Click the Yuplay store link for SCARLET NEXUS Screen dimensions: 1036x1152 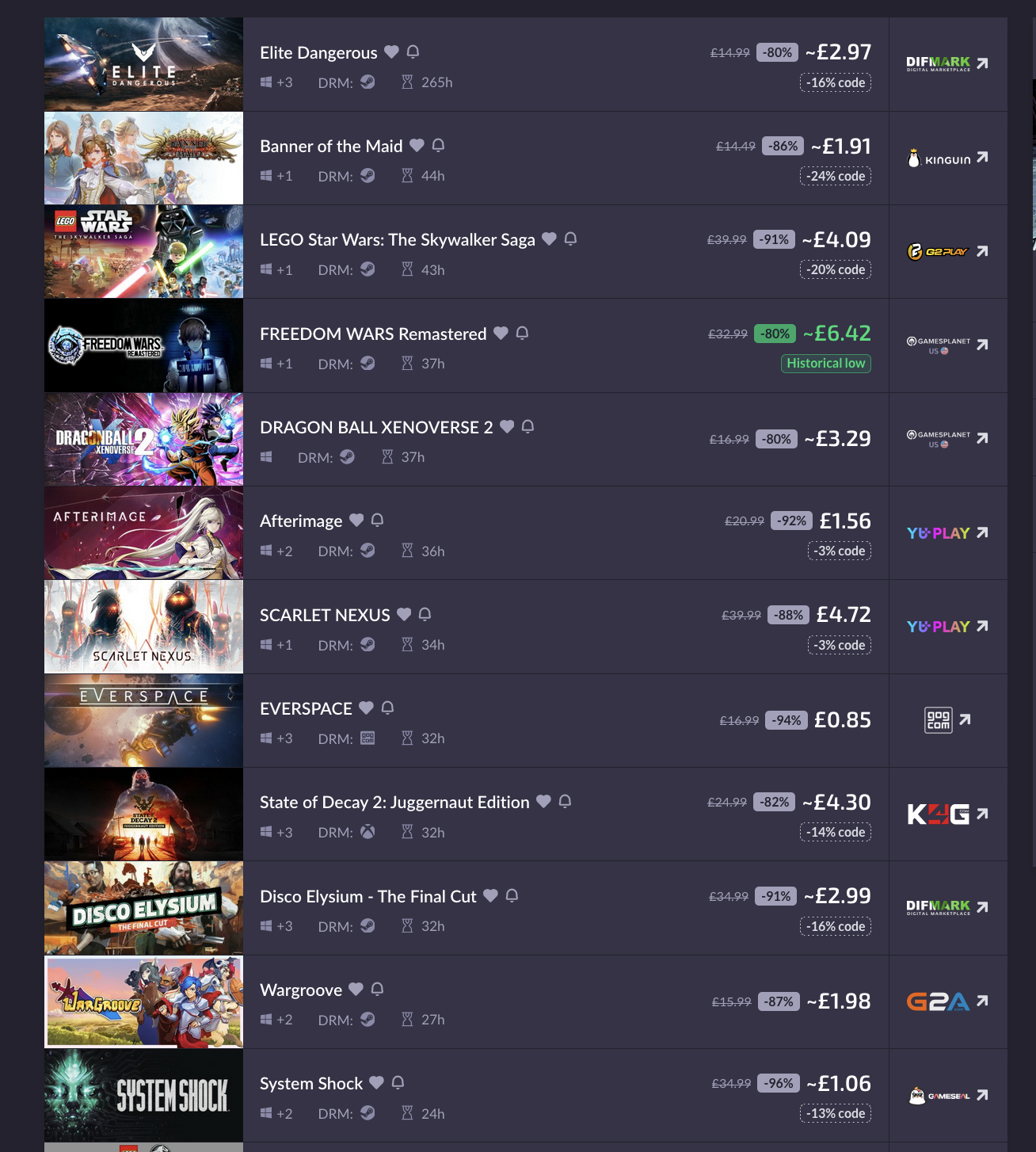[947, 627]
